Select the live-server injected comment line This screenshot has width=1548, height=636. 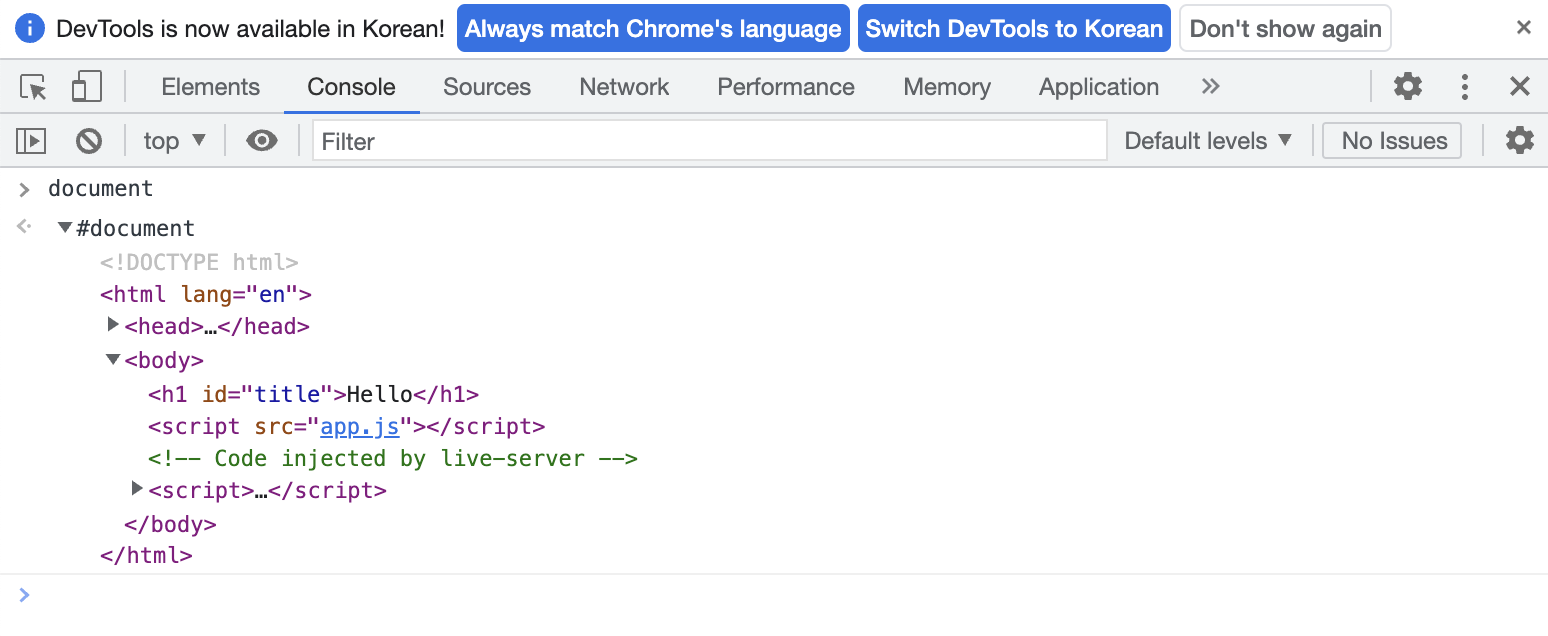coord(393,459)
